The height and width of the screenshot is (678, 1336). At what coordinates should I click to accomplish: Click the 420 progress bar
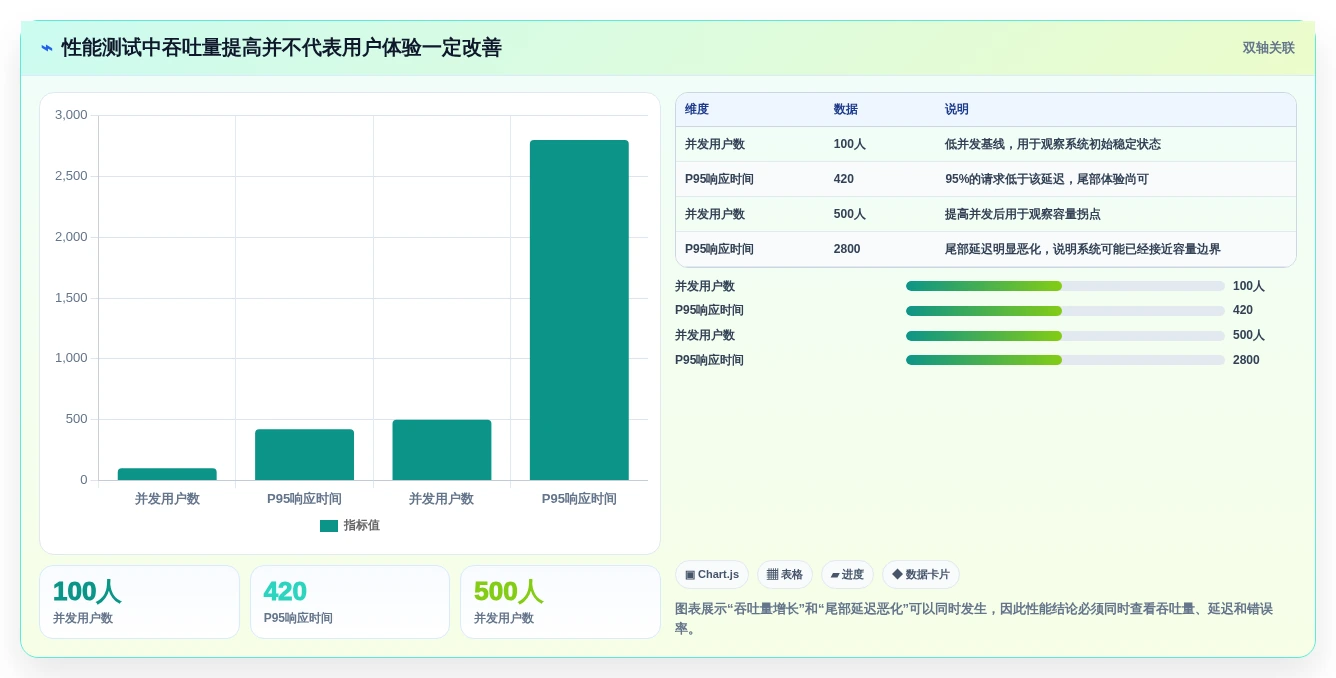[1065, 311]
